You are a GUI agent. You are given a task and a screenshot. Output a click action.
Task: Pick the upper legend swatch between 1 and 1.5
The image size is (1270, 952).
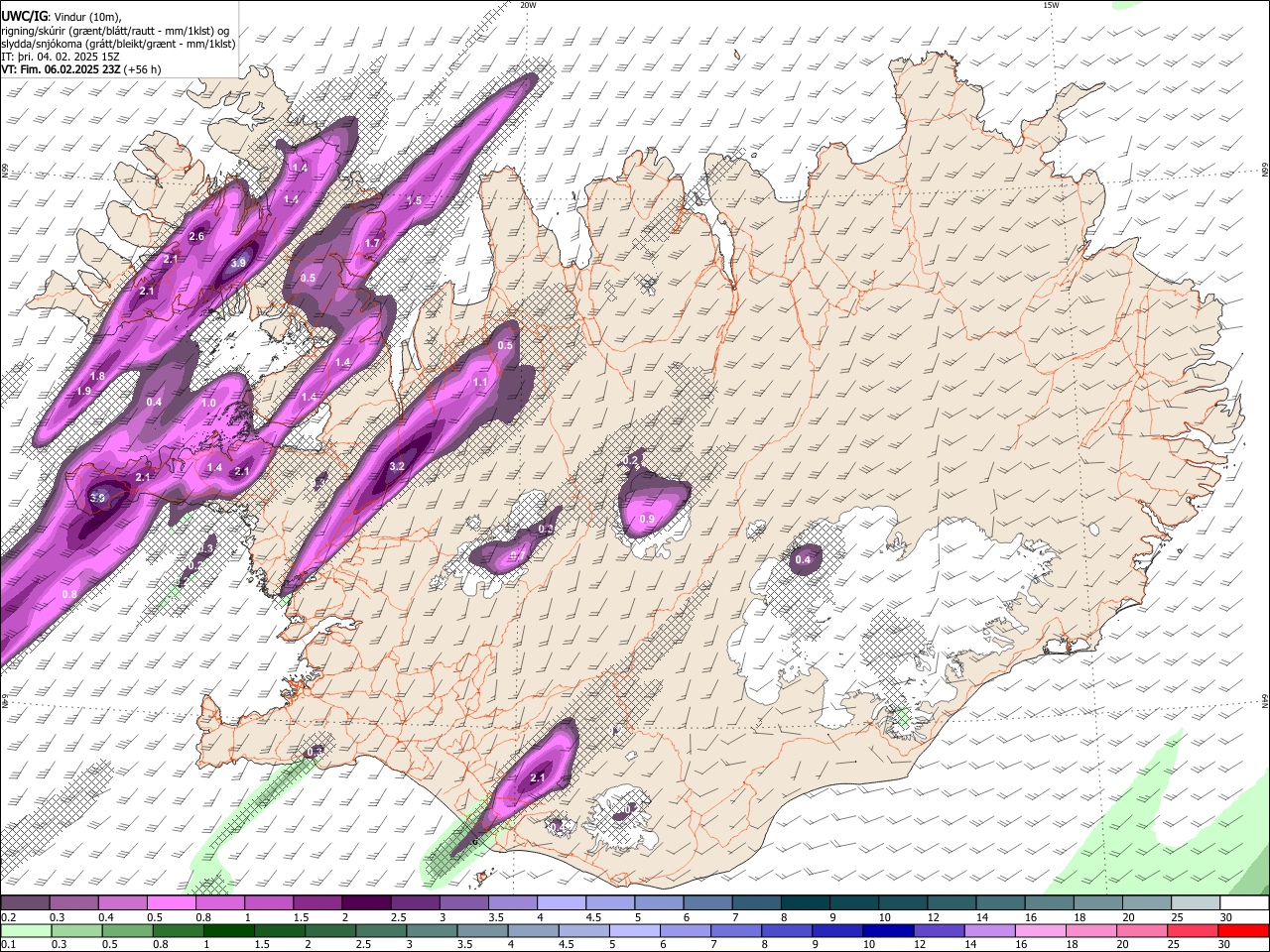point(269,903)
